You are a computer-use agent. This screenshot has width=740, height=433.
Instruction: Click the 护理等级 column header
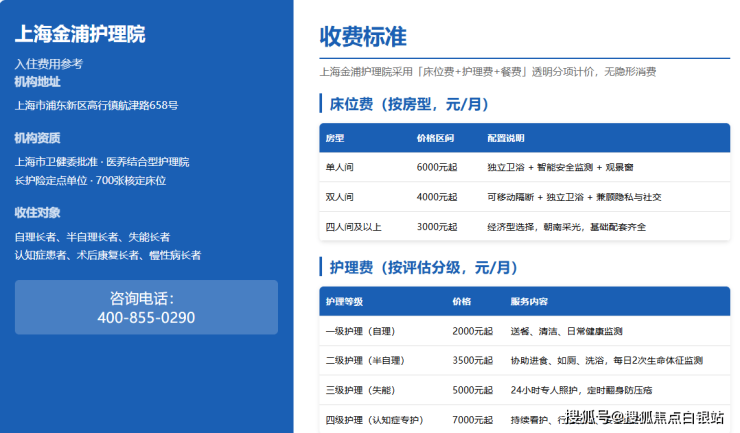pyautogui.click(x=344, y=302)
